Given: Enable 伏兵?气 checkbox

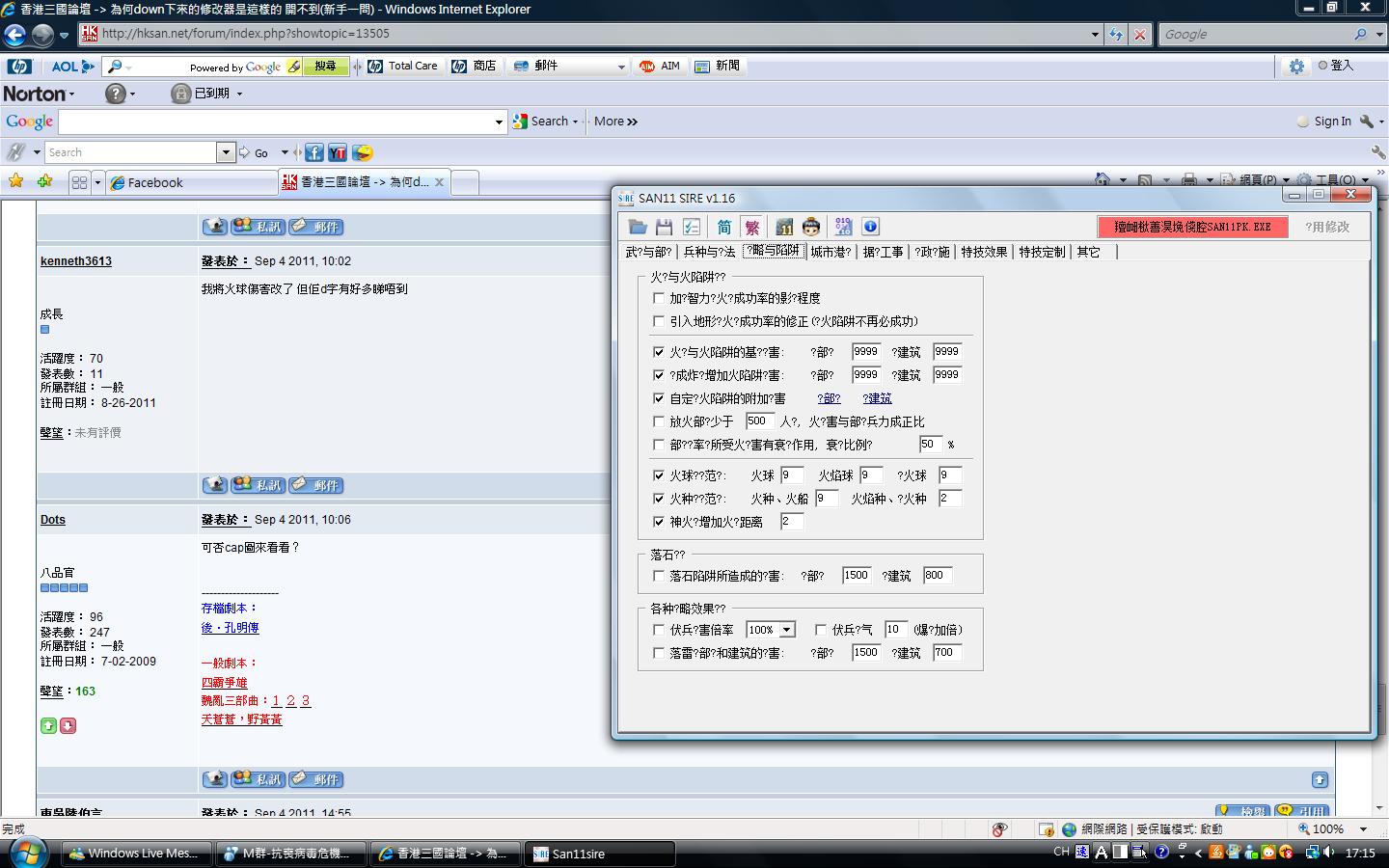Looking at the screenshot, I should (821, 630).
